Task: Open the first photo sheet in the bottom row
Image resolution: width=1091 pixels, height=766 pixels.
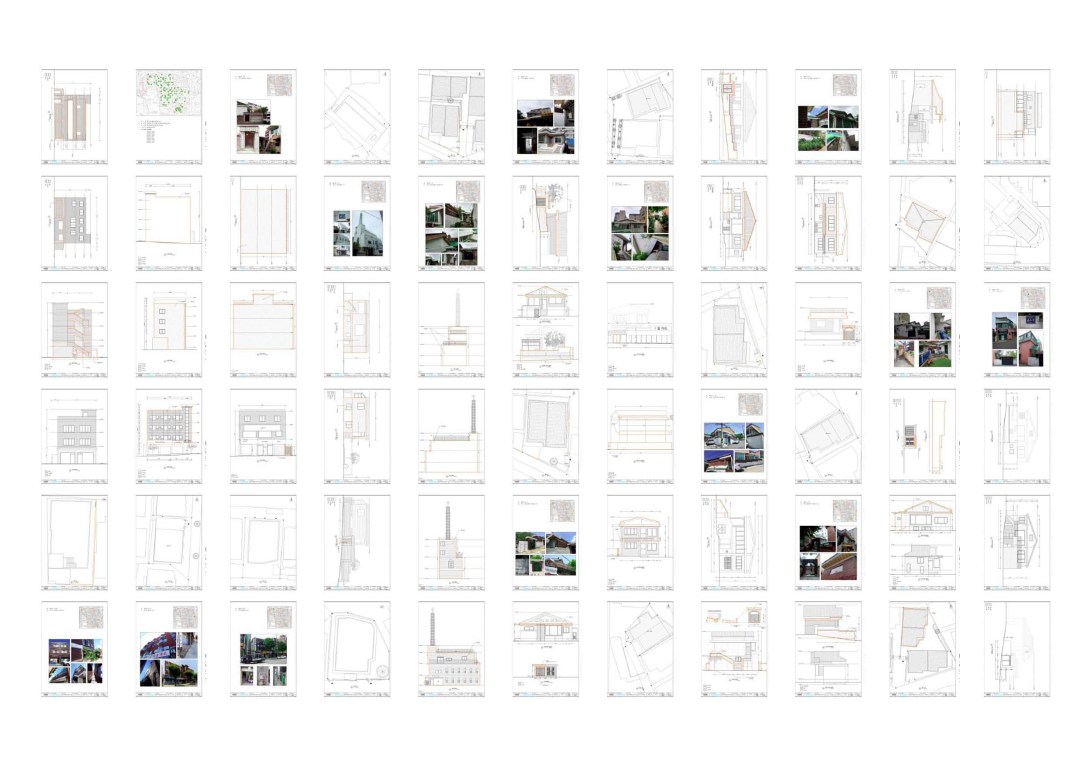Action: [x=74, y=648]
